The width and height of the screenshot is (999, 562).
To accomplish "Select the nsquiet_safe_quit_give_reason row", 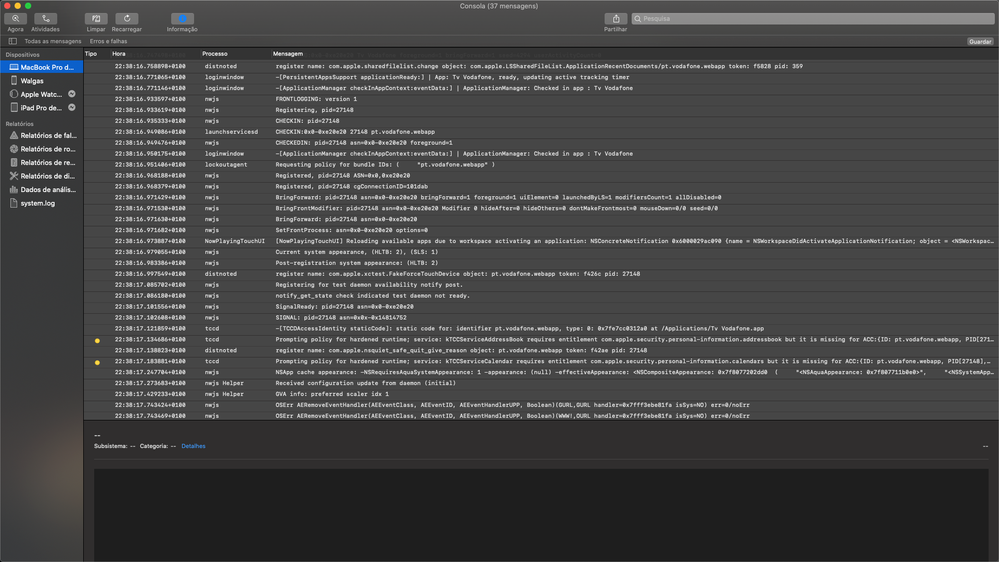I will (541, 350).
